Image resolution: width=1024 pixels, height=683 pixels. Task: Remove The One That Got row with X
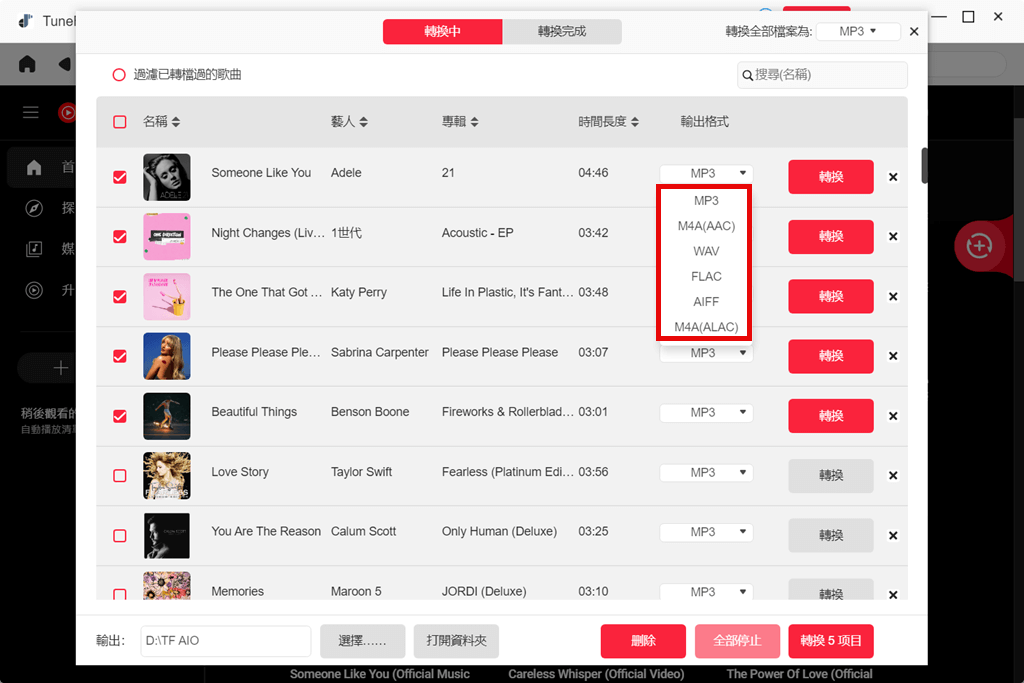(893, 296)
